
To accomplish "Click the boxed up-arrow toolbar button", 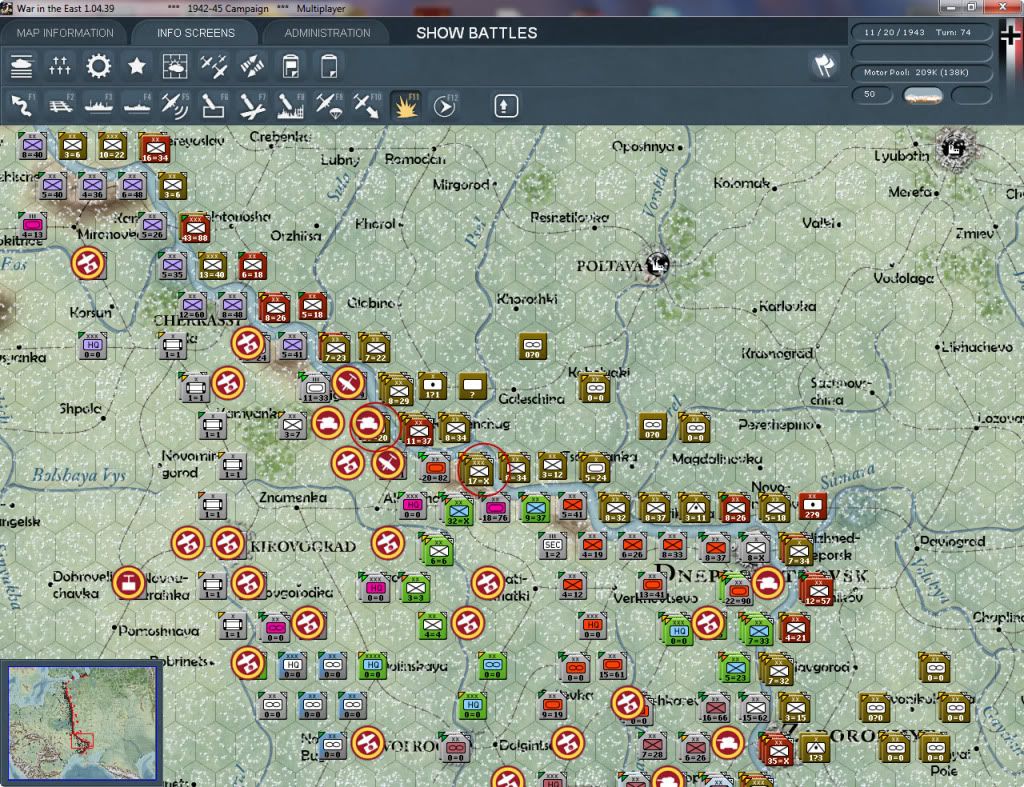I will click(506, 106).
